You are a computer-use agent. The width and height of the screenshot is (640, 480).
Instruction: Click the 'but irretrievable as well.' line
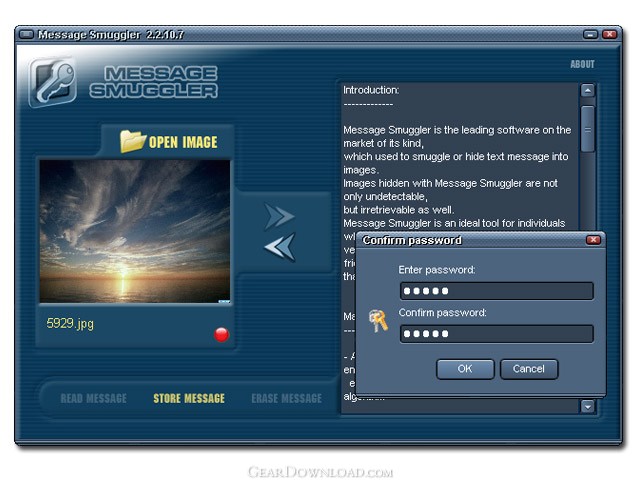(398, 210)
